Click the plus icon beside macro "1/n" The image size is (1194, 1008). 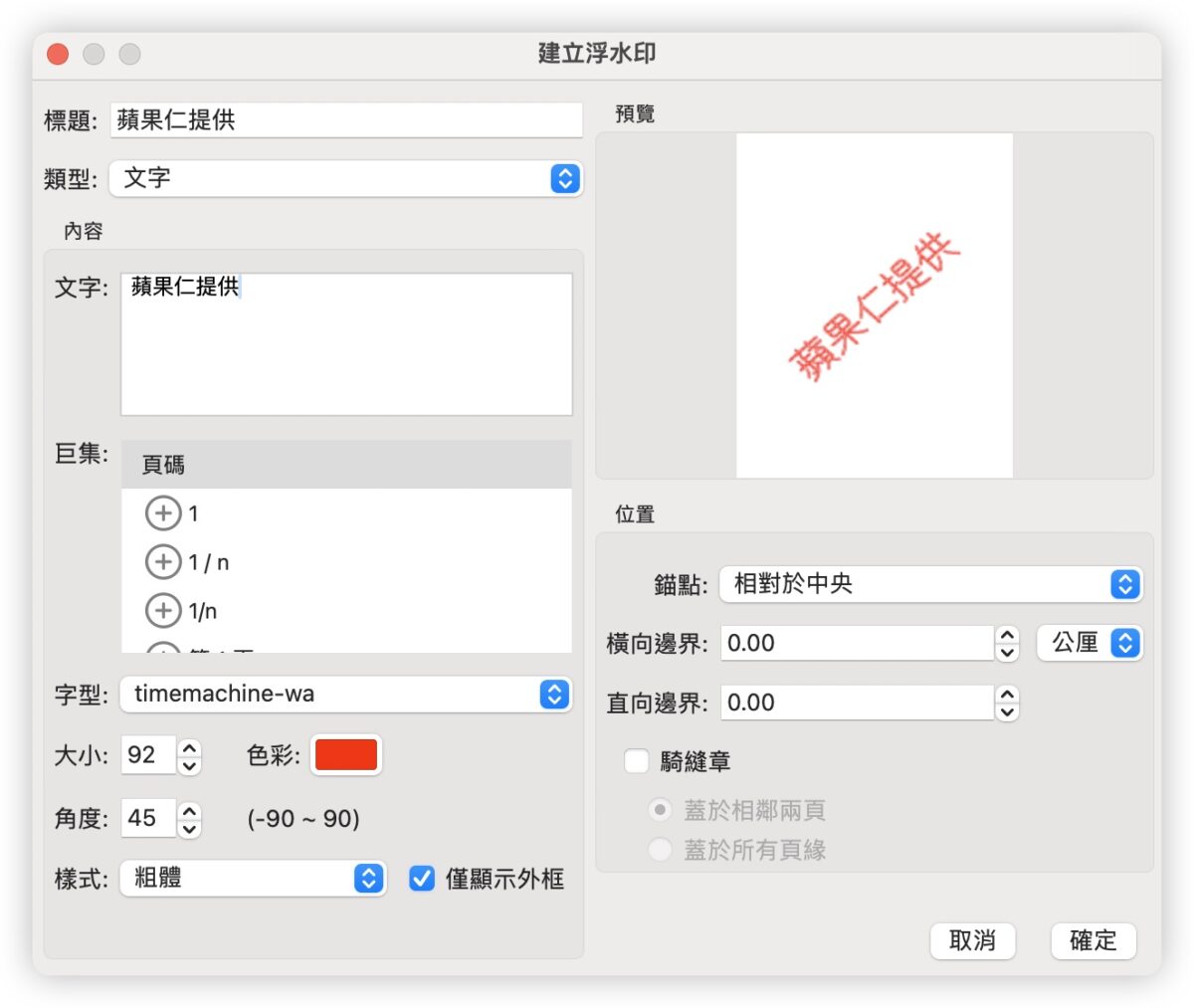point(163,610)
